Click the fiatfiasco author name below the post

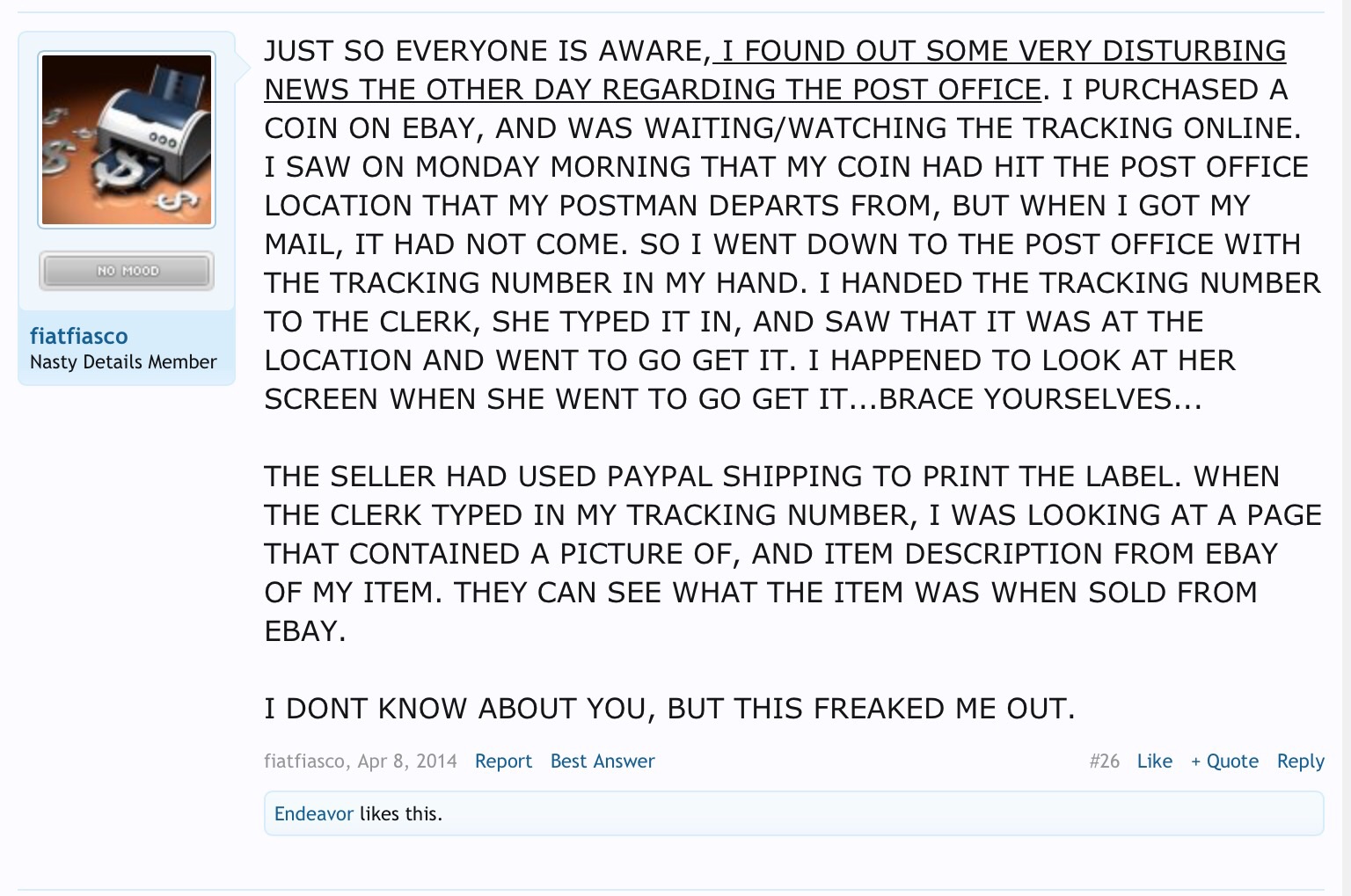tap(303, 761)
